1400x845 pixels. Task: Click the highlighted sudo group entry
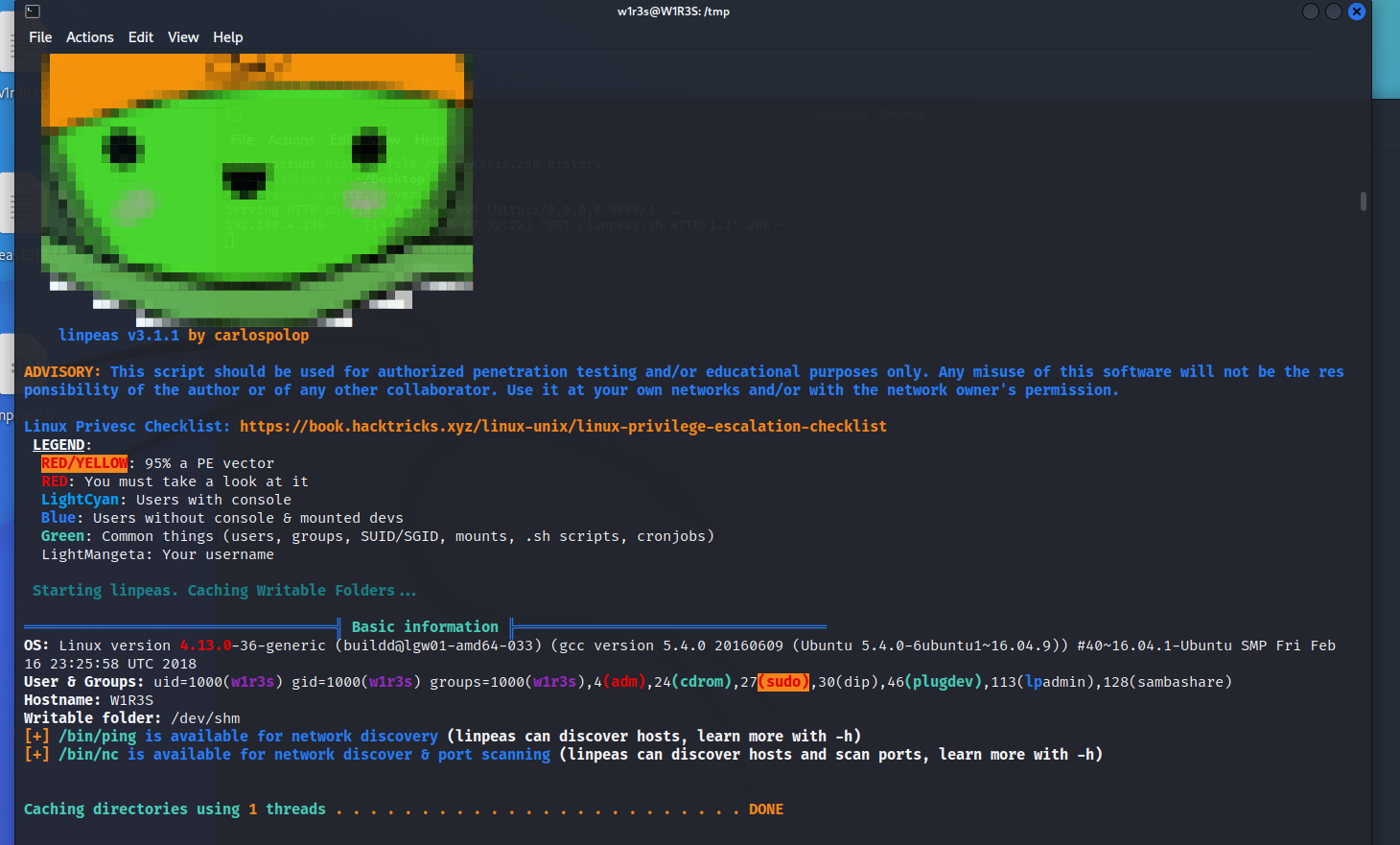(783, 682)
